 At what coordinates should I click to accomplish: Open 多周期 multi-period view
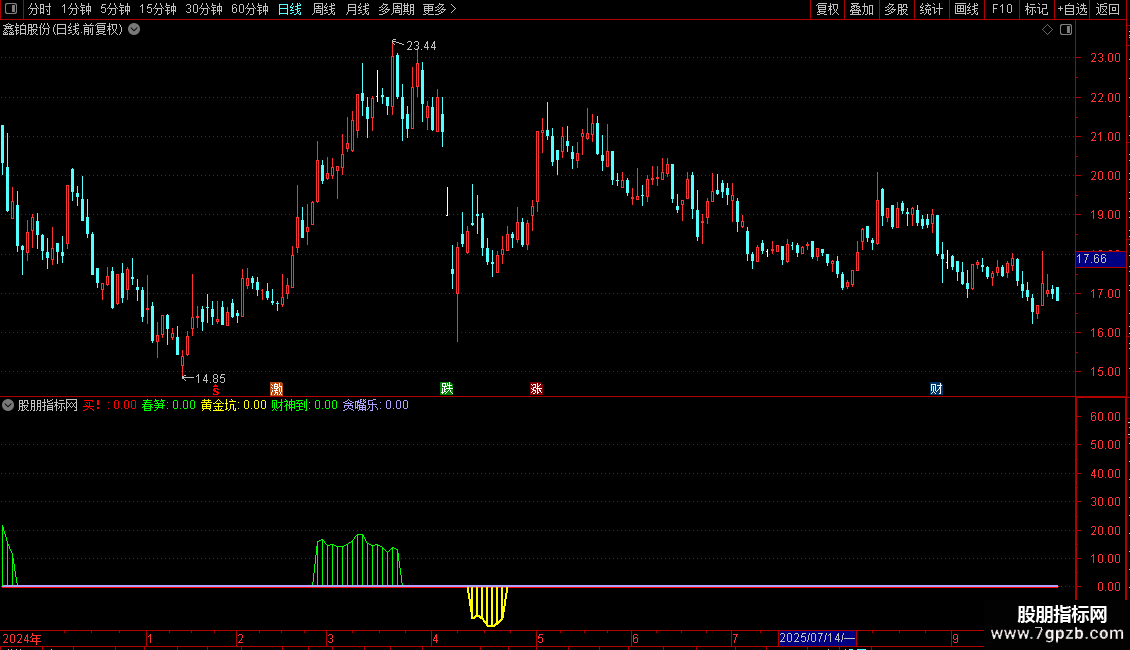pyautogui.click(x=396, y=9)
